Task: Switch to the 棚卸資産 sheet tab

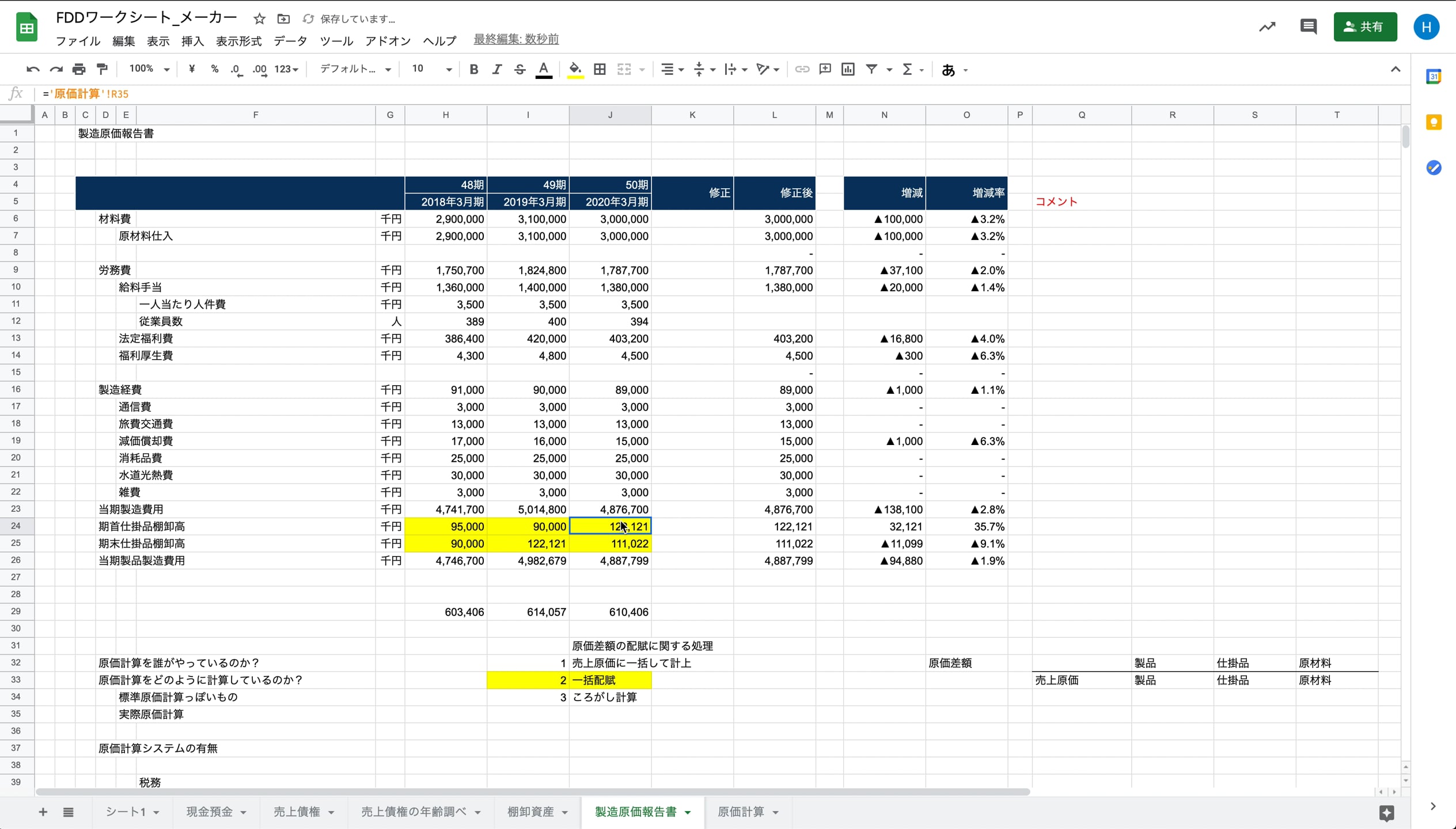Action: [530, 812]
